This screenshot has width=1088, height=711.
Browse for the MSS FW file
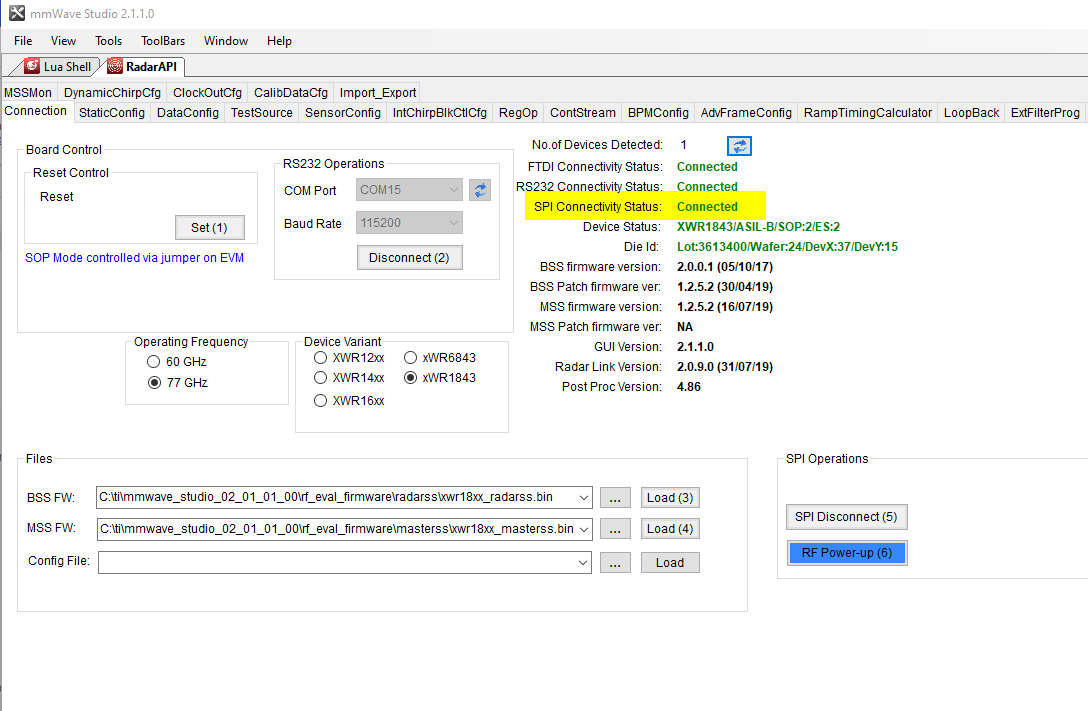615,529
